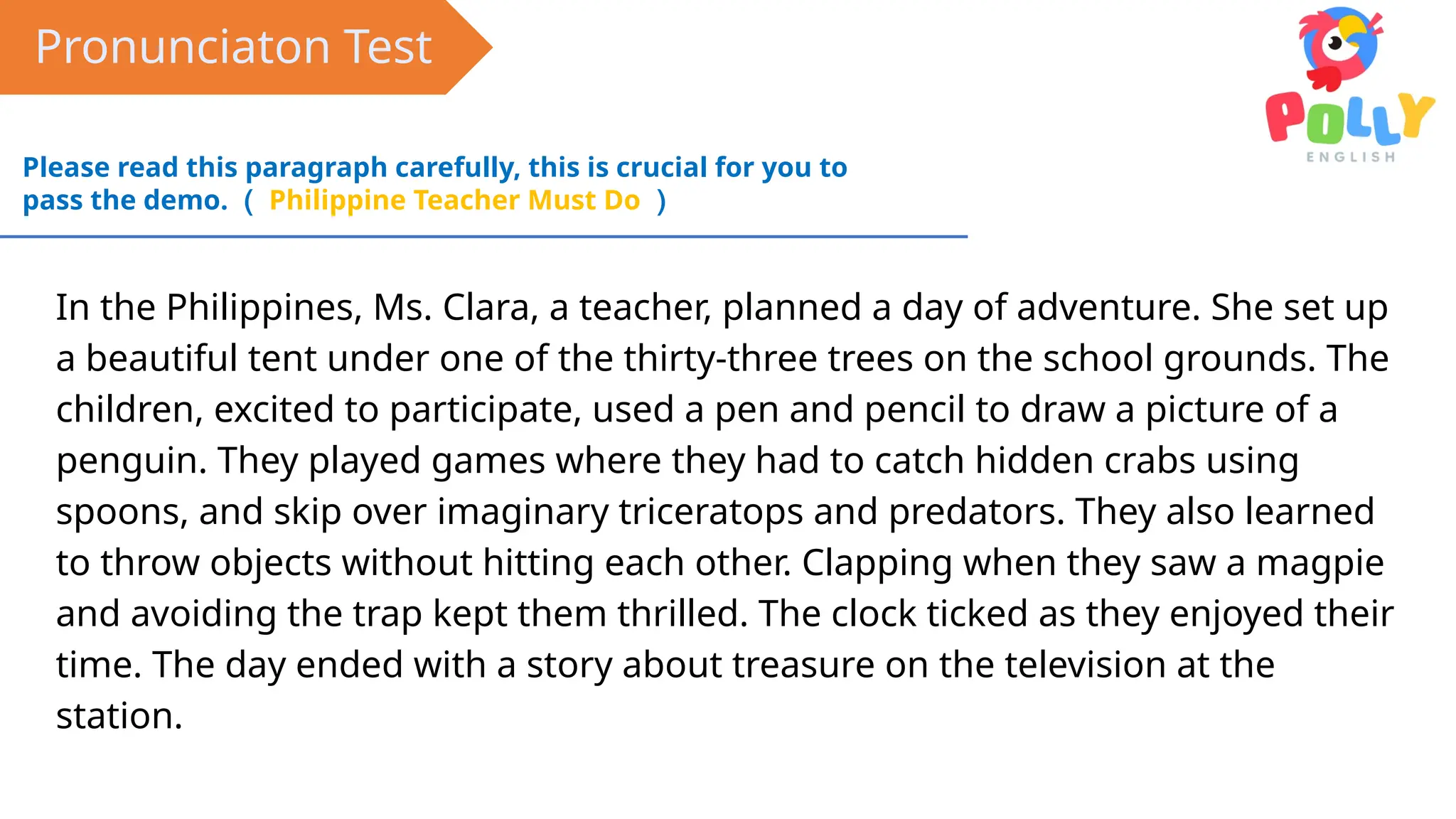The height and width of the screenshot is (819, 1456).
Task: Click the word 'Clapping' in the paragraph
Action: point(877,564)
